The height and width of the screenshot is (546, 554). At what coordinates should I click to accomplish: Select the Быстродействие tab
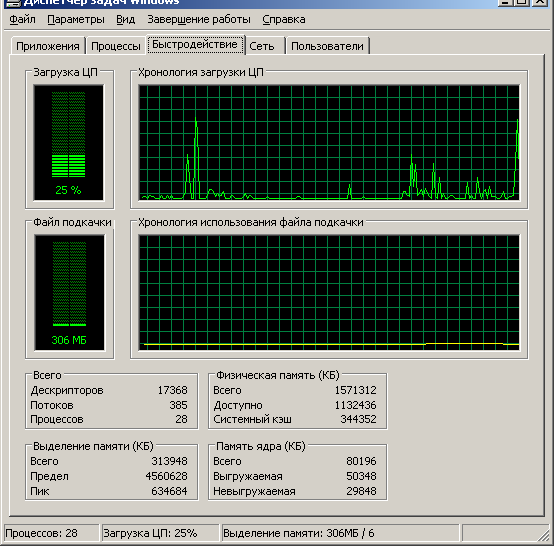click(x=195, y=45)
